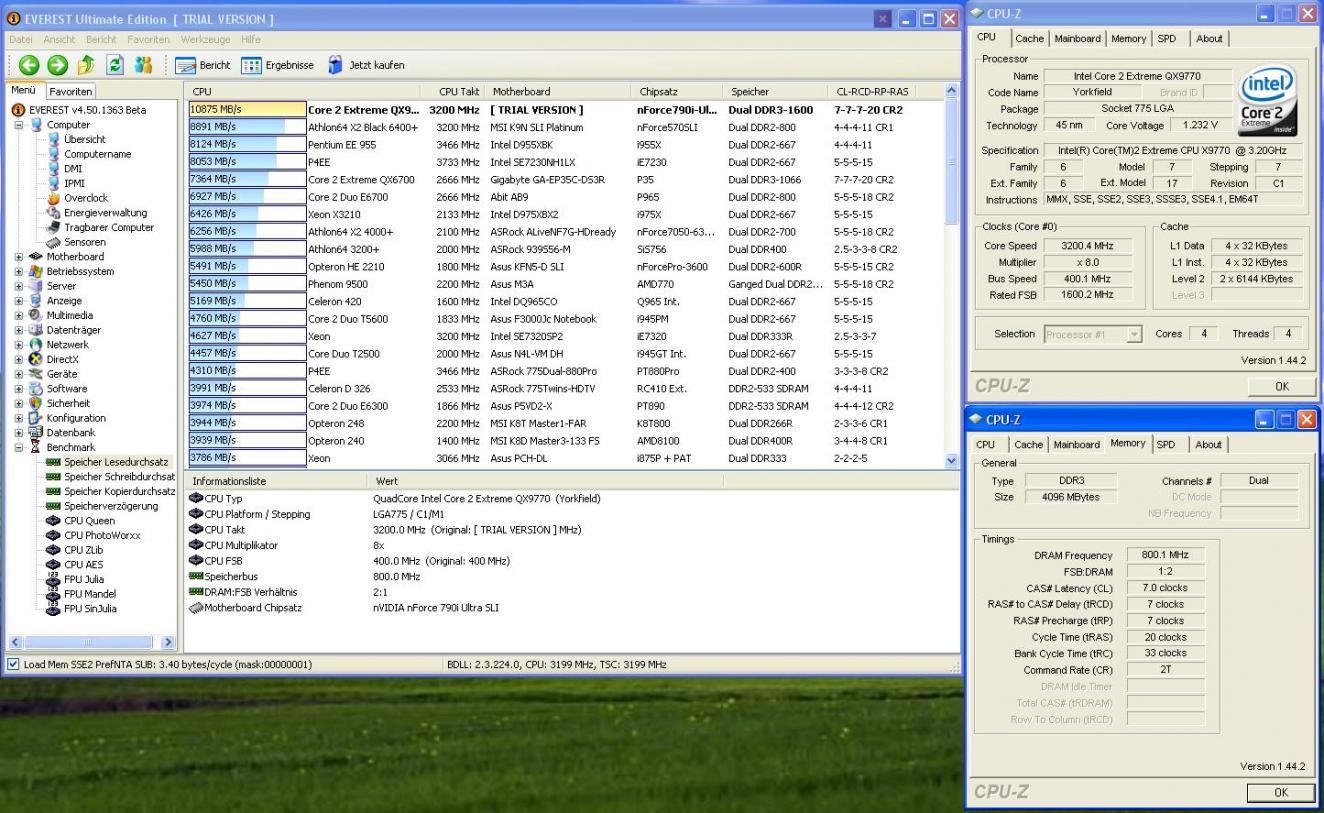The height and width of the screenshot is (813, 1324).
Task: Select Speicher Kopierdurchsatz benchmark
Action: (119, 491)
